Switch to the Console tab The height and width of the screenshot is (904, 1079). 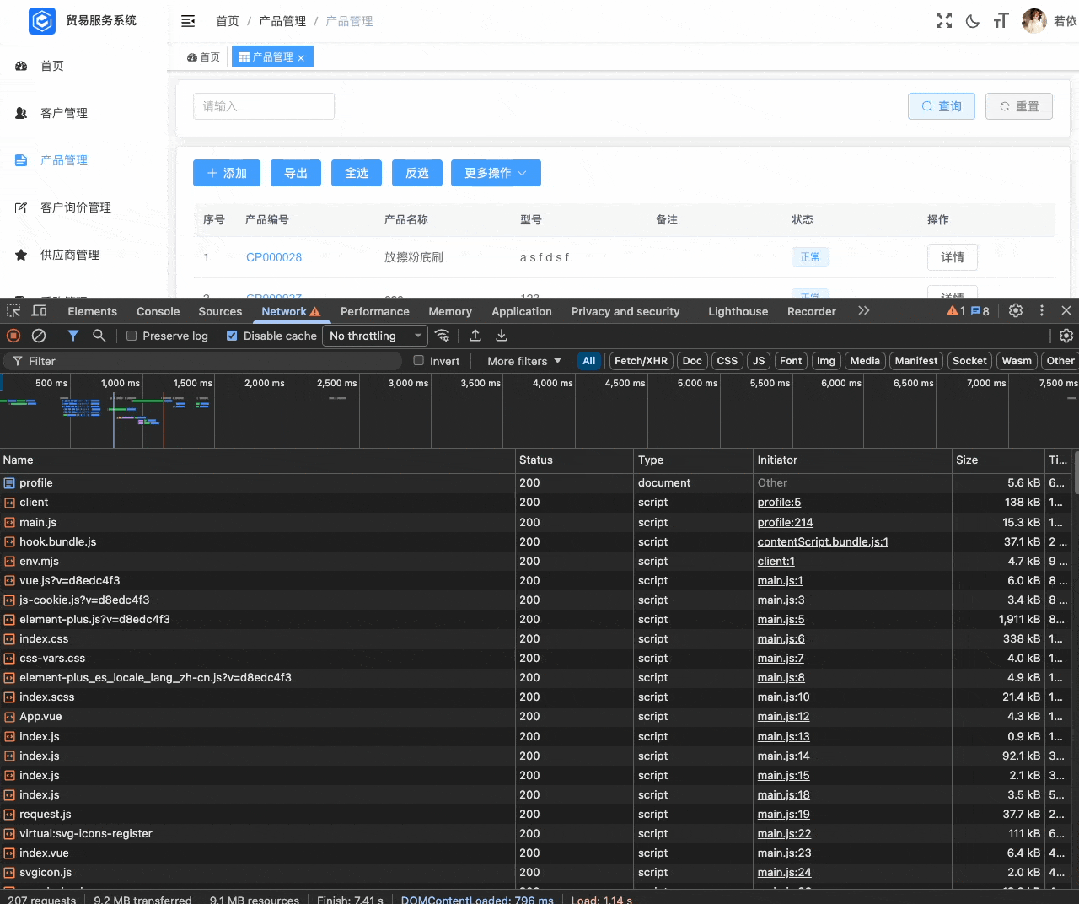[158, 311]
